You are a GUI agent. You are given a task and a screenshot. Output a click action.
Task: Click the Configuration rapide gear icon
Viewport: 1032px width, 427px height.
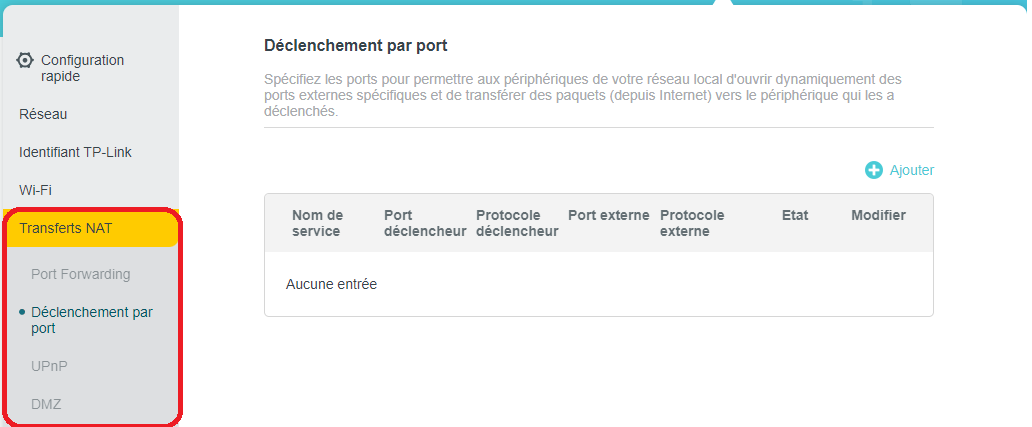26,60
